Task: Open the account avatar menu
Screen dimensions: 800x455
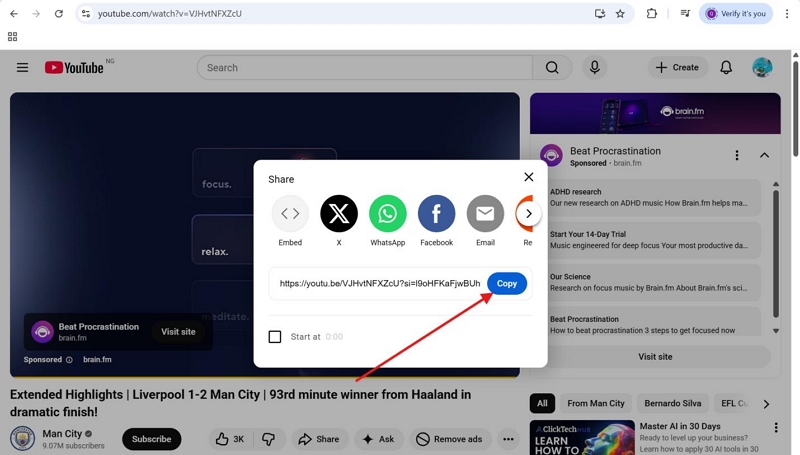Action: [x=762, y=67]
